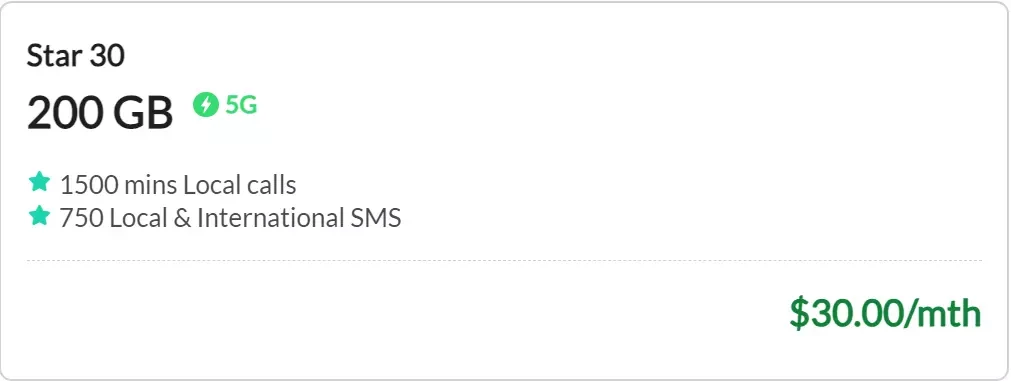Open the Star 30 plan title
Image resolution: width=1011 pixels, height=381 pixels.
pyautogui.click(x=75, y=56)
